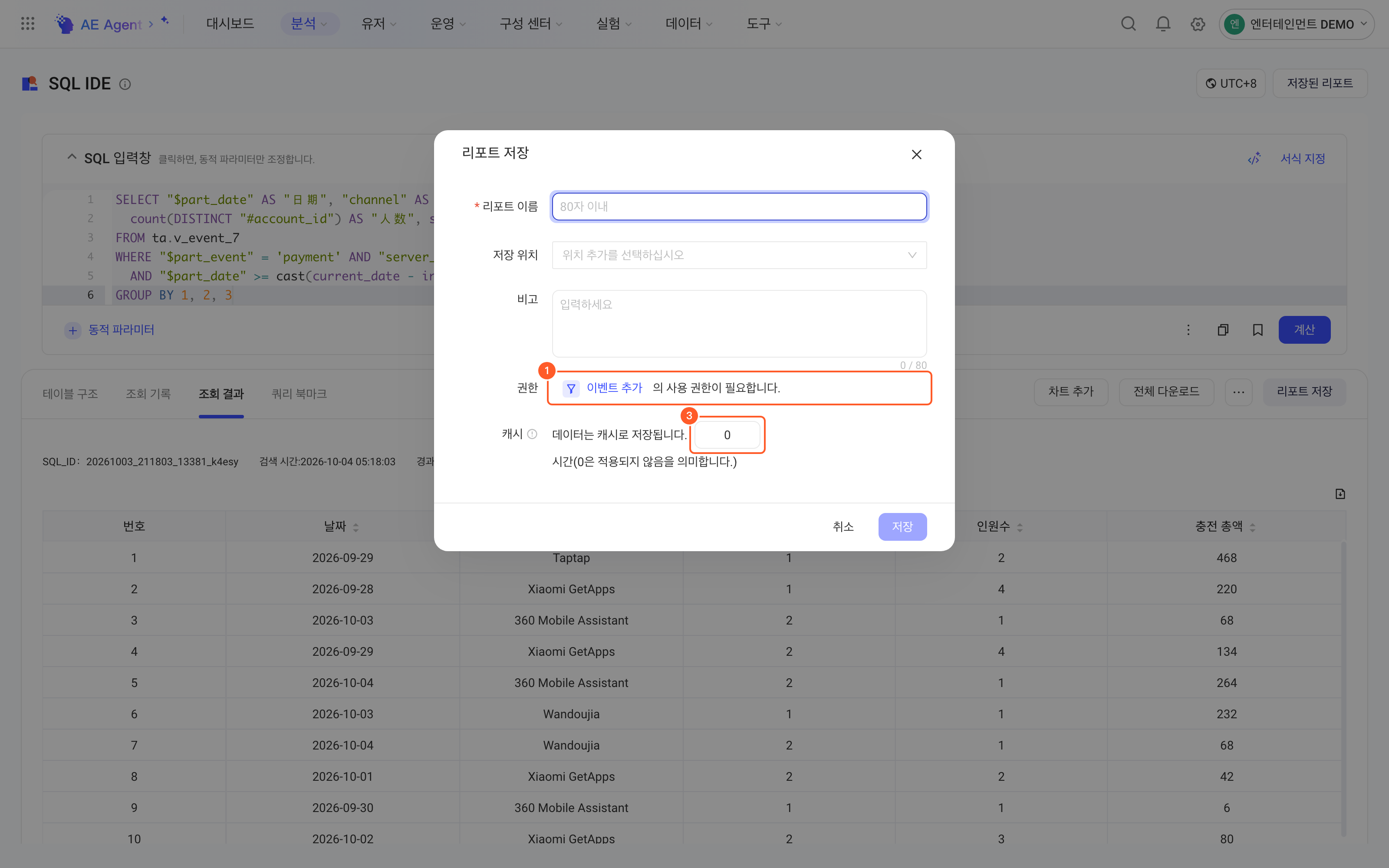Screen dimensions: 1389x868
Task: Click the 취소 button in dialog
Action: click(843, 526)
